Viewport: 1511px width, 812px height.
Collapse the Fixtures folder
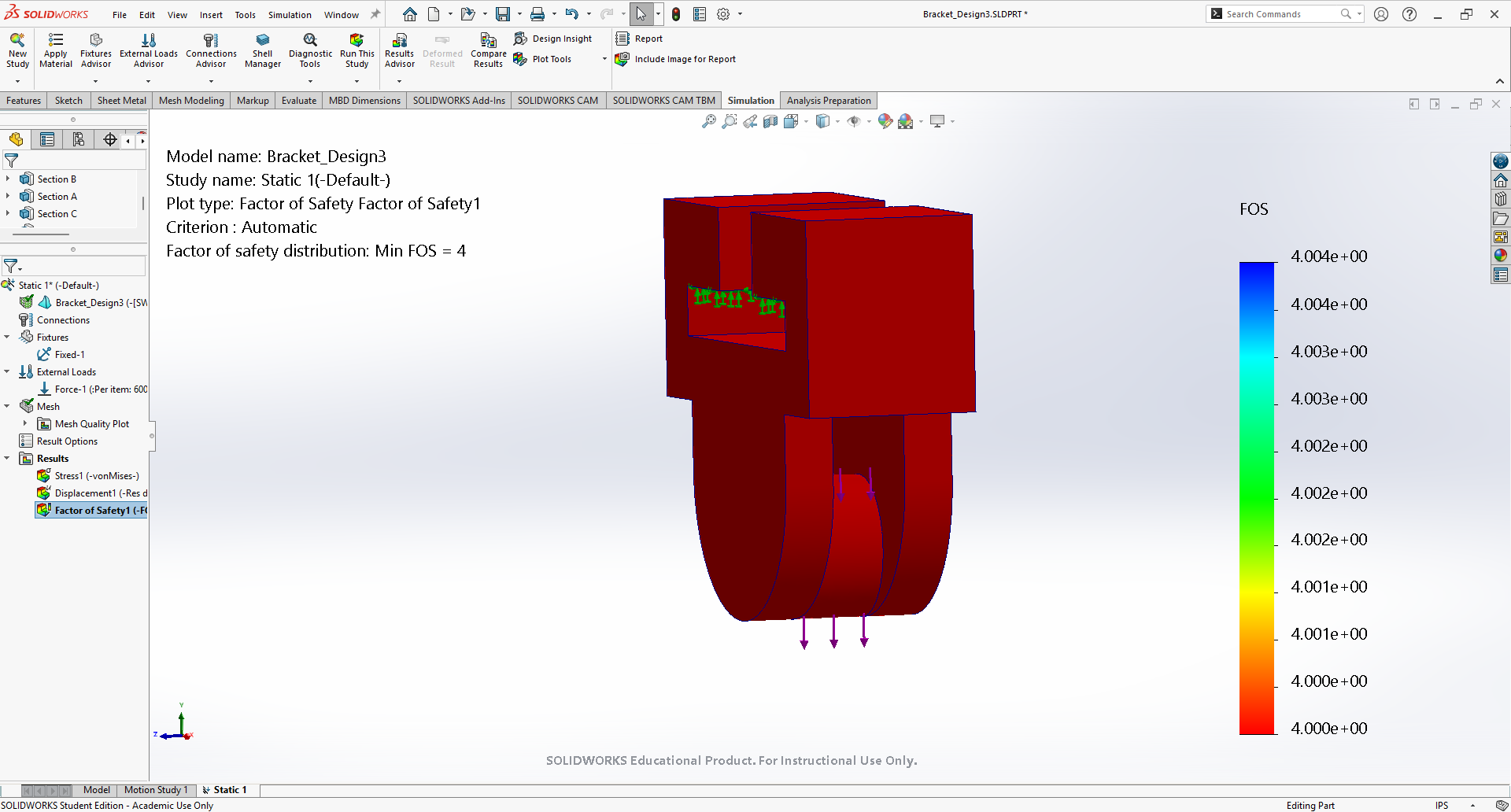(7, 337)
